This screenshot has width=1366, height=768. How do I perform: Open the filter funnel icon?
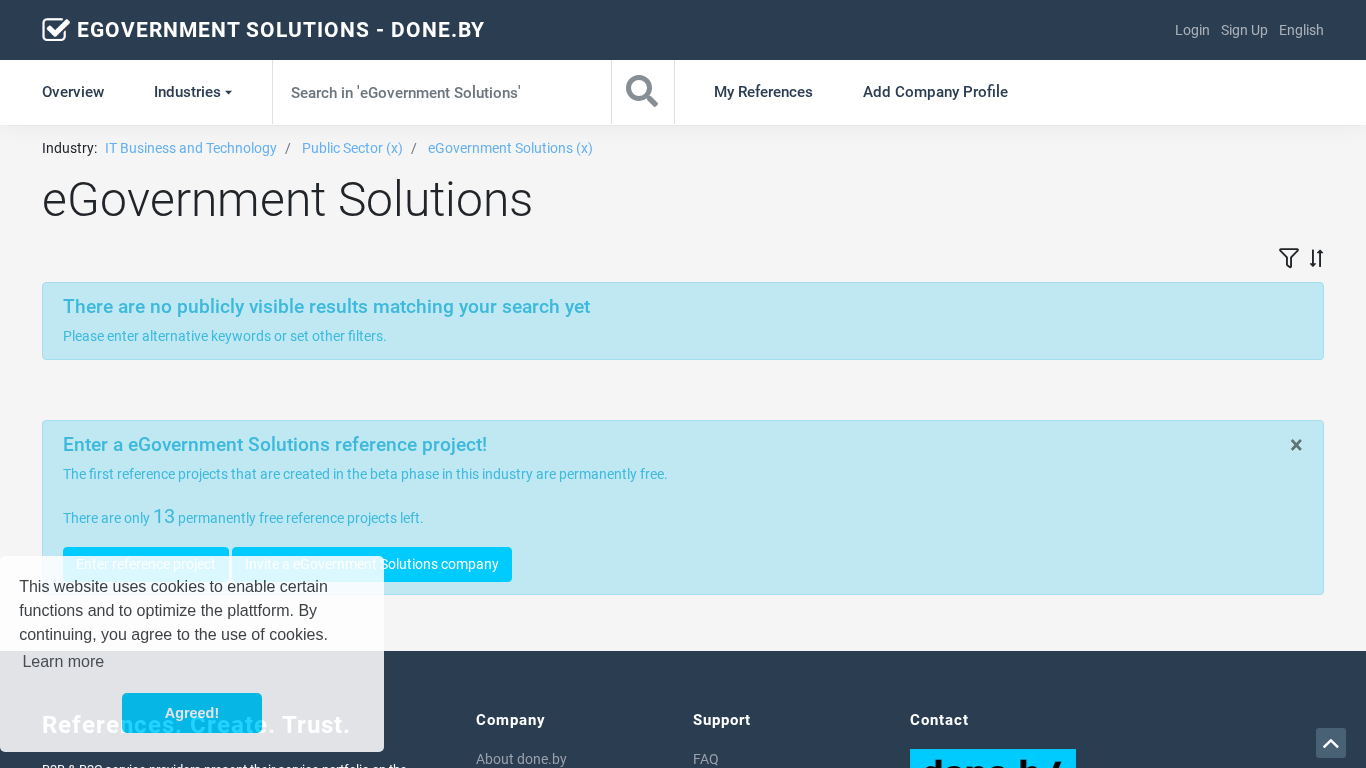pyautogui.click(x=1289, y=258)
